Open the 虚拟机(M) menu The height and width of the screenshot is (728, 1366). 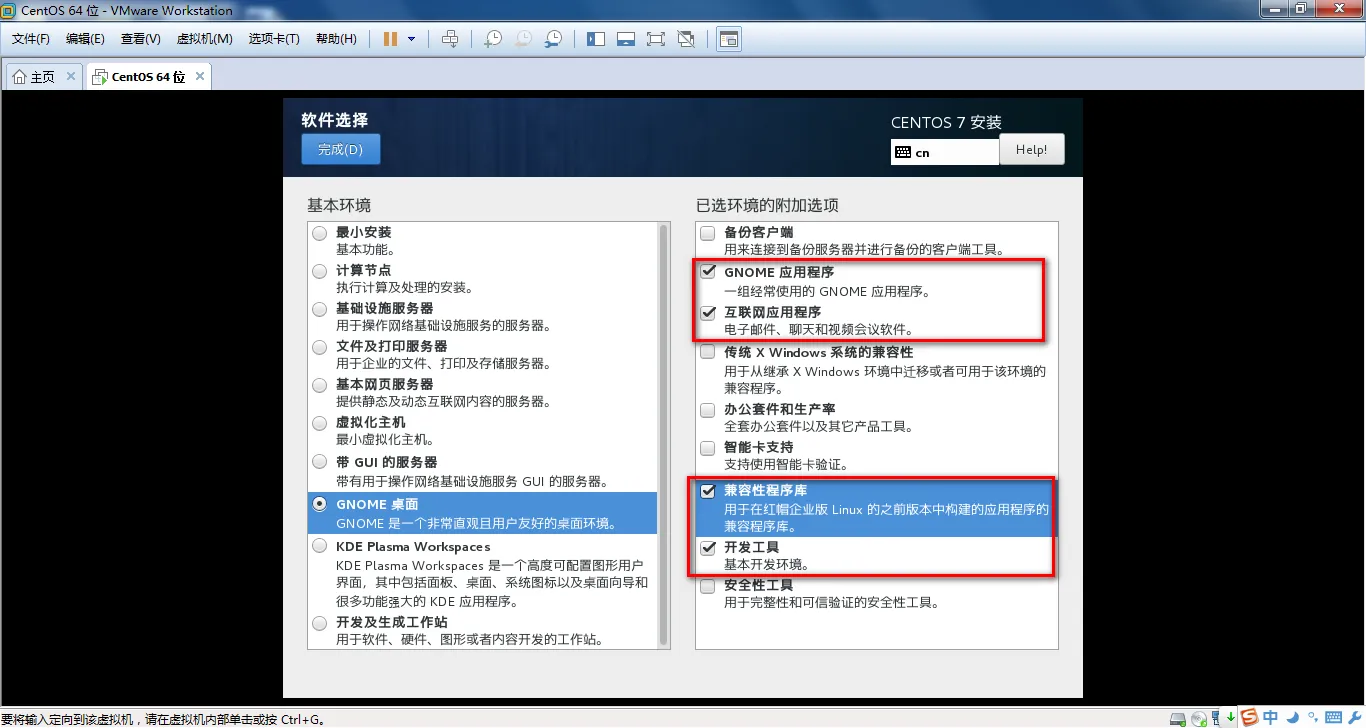204,39
